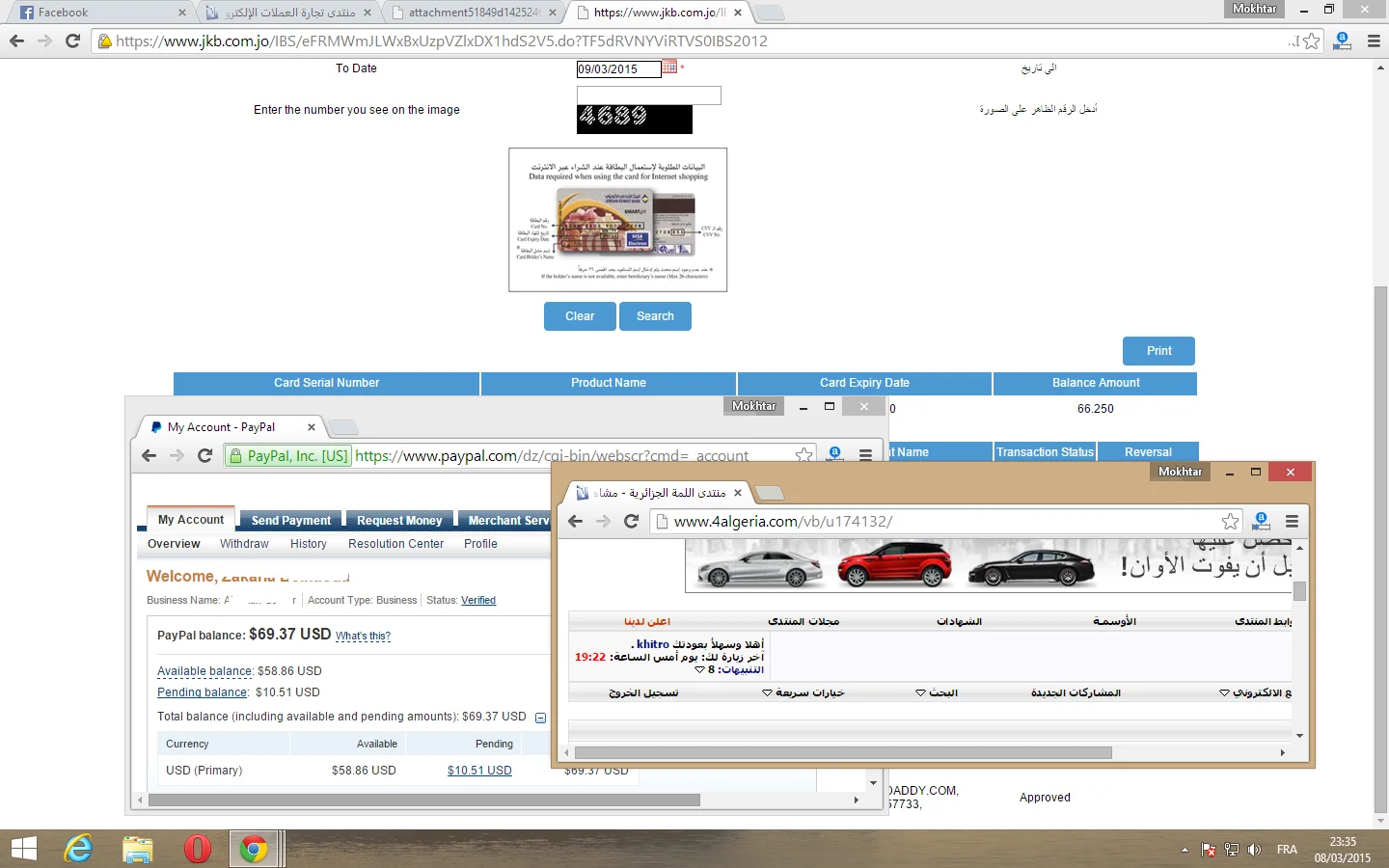Image resolution: width=1389 pixels, height=868 pixels.
Task: Collapse the Total balance details section
Action: pyautogui.click(x=540, y=718)
